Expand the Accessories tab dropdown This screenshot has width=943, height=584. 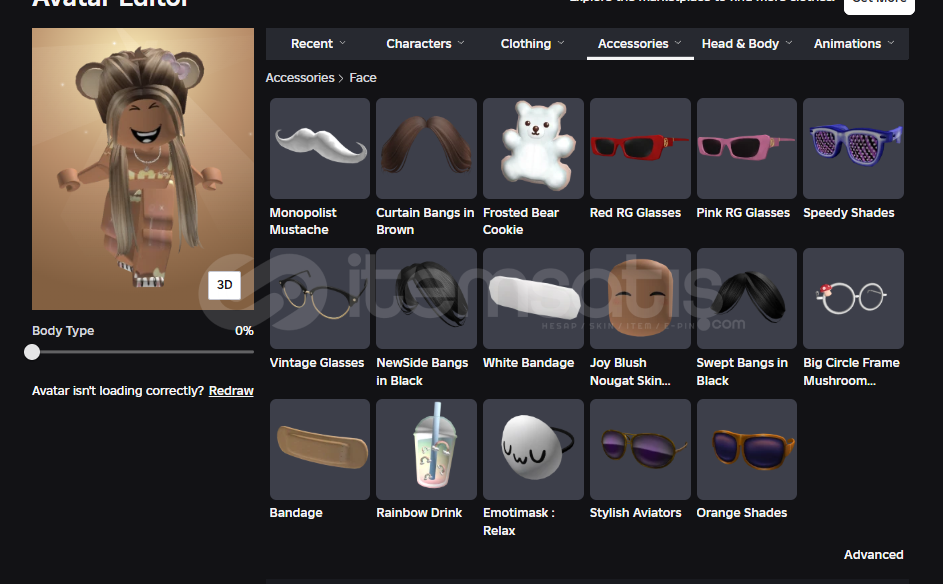tap(640, 44)
